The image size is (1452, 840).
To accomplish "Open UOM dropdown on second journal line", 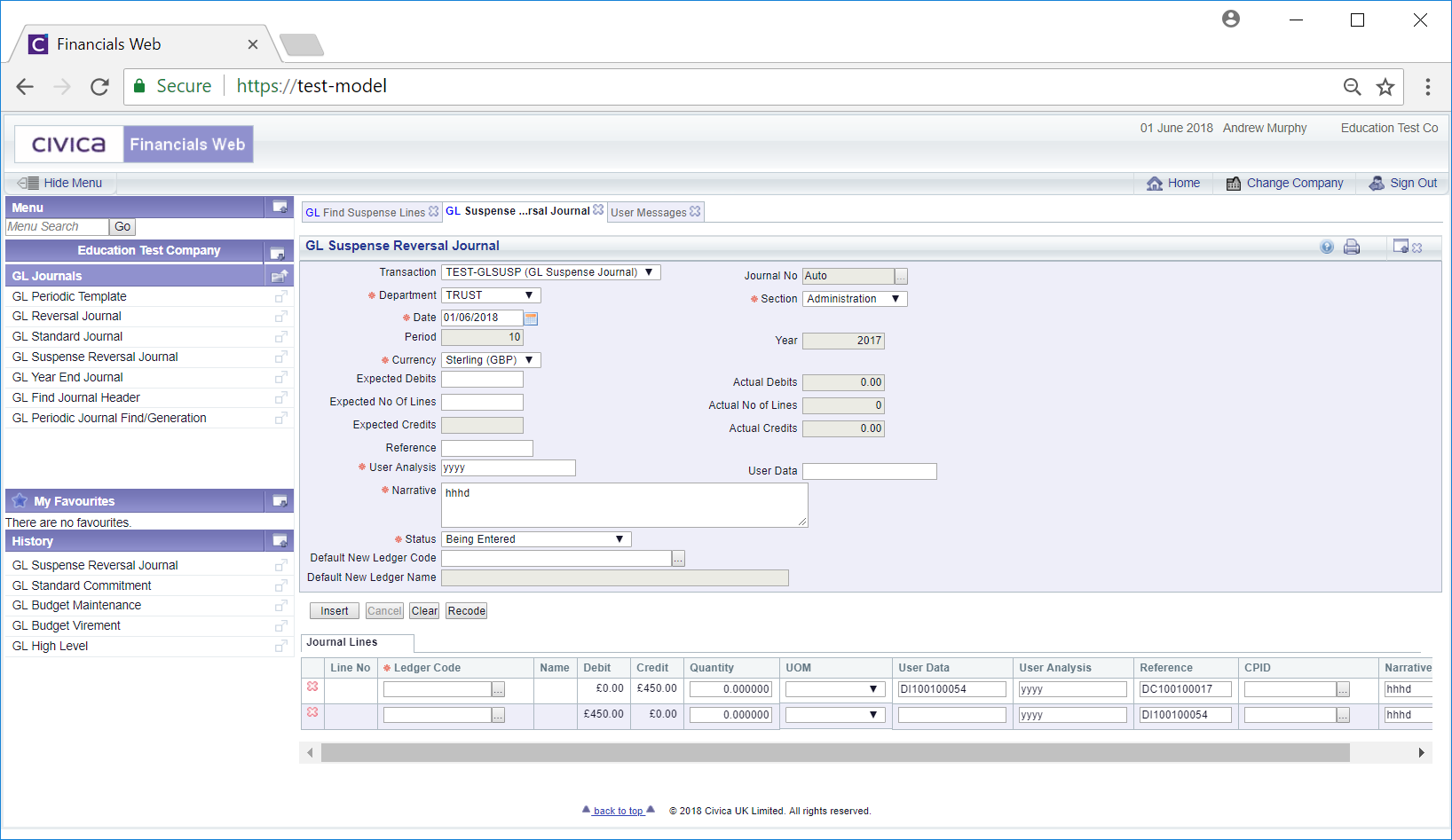I will 835,715.
